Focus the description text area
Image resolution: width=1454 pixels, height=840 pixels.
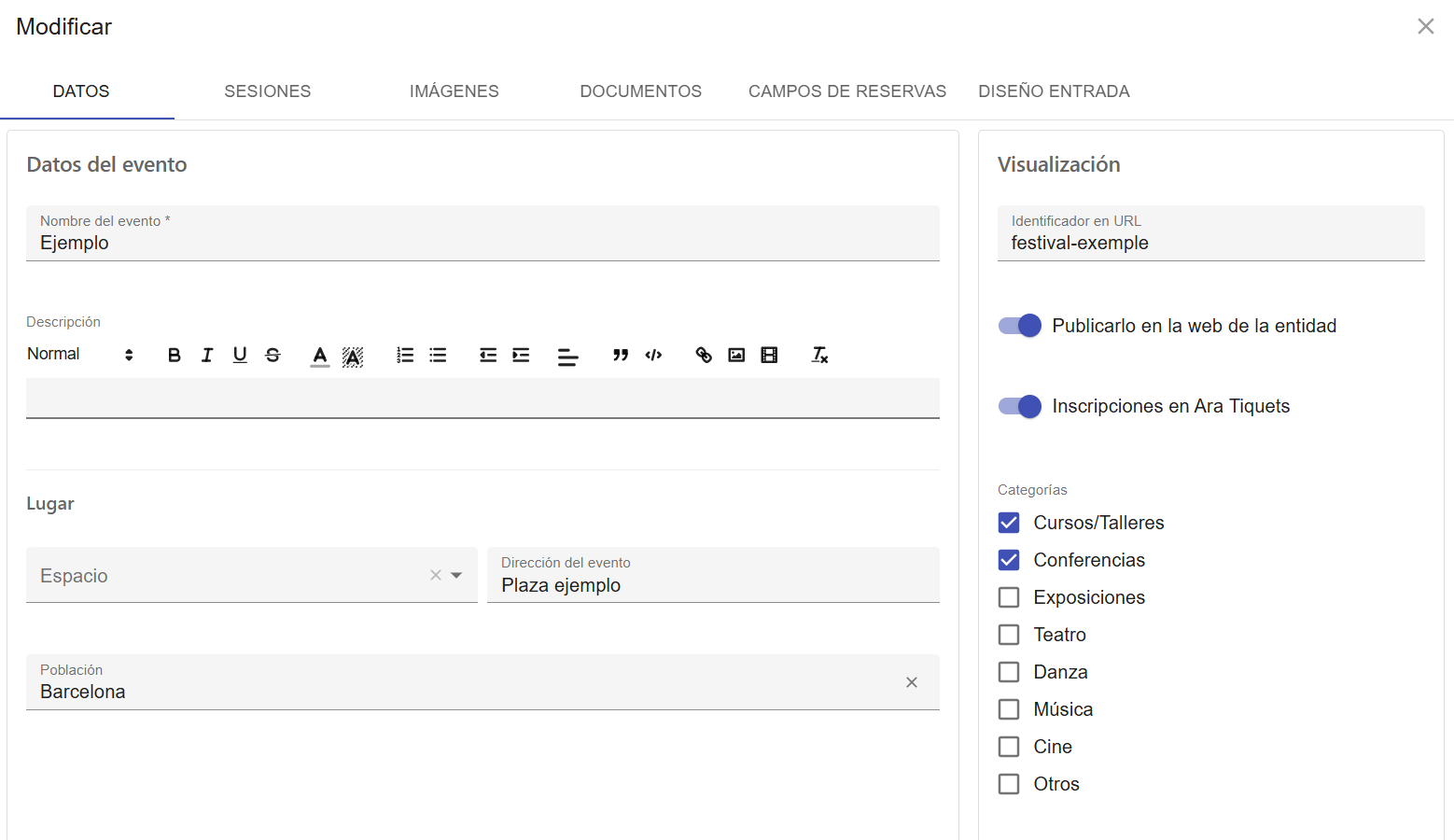coord(482,399)
